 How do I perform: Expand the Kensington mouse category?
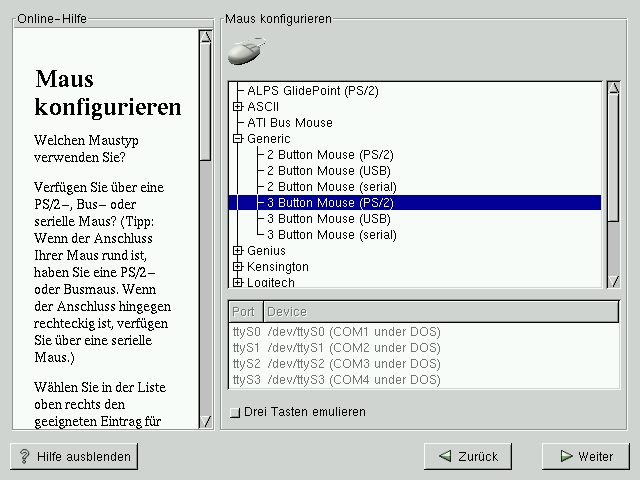238,267
